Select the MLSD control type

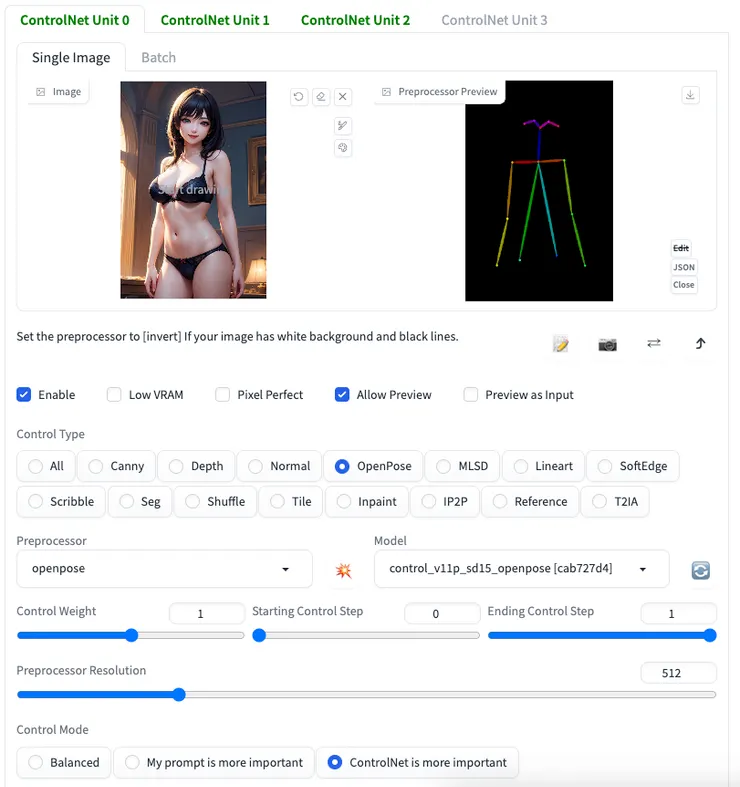point(462,466)
